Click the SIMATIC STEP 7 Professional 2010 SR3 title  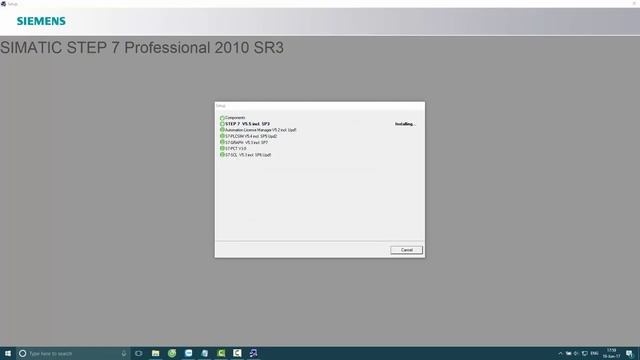coord(142,48)
